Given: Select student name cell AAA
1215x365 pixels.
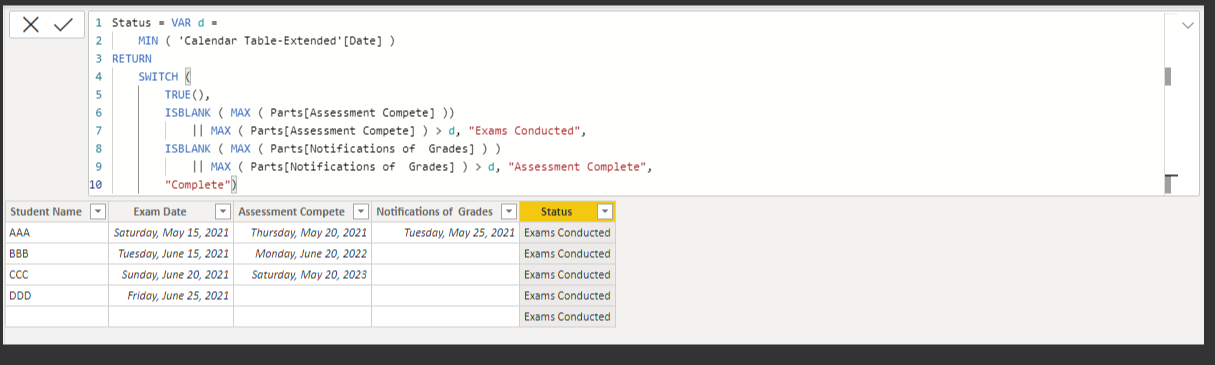Looking at the screenshot, I should coord(57,233).
